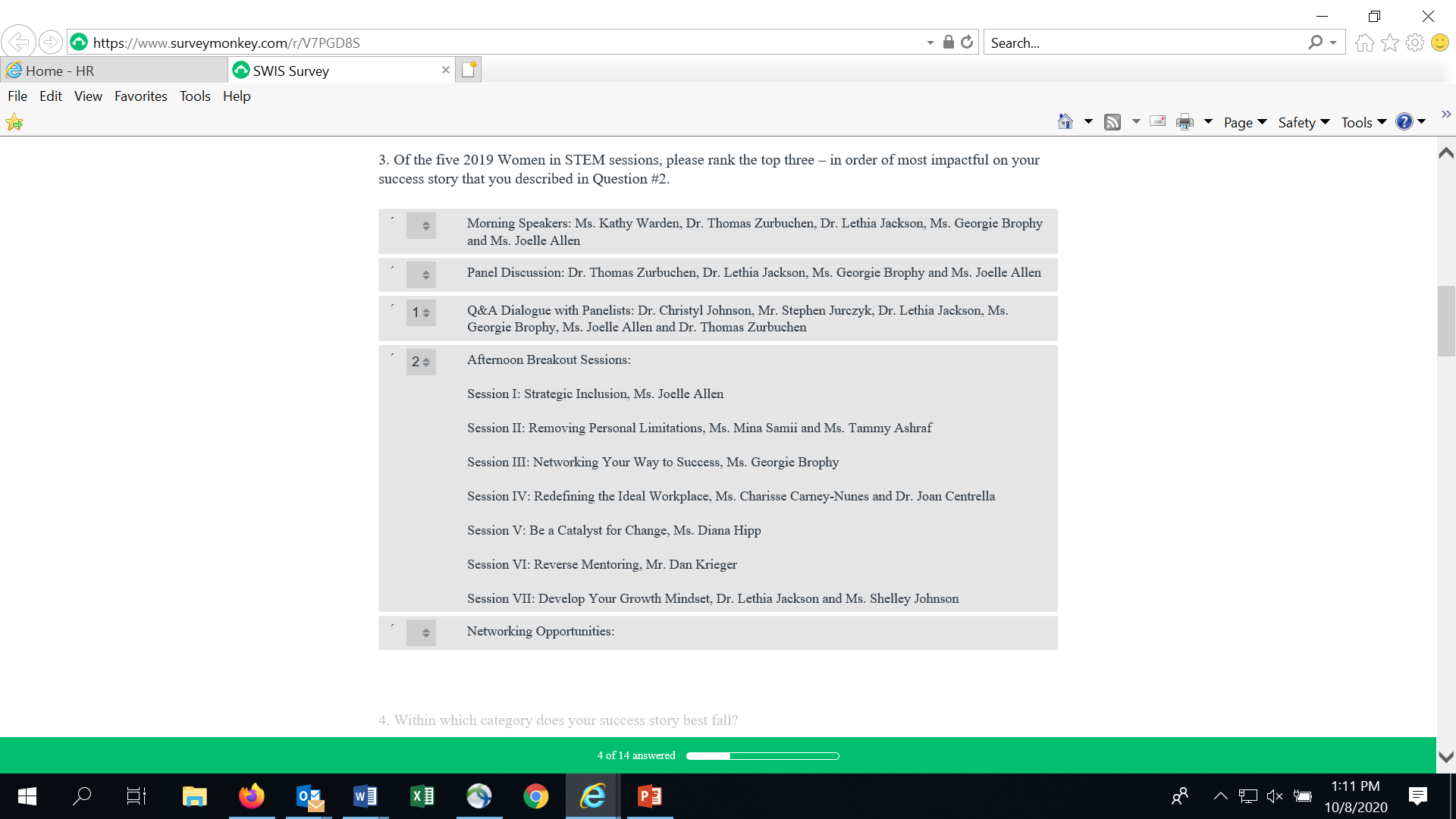Viewport: 1456px width, 819px height.
Task: Open PowerPoint from the taskbar
Action: coord(650,796)
